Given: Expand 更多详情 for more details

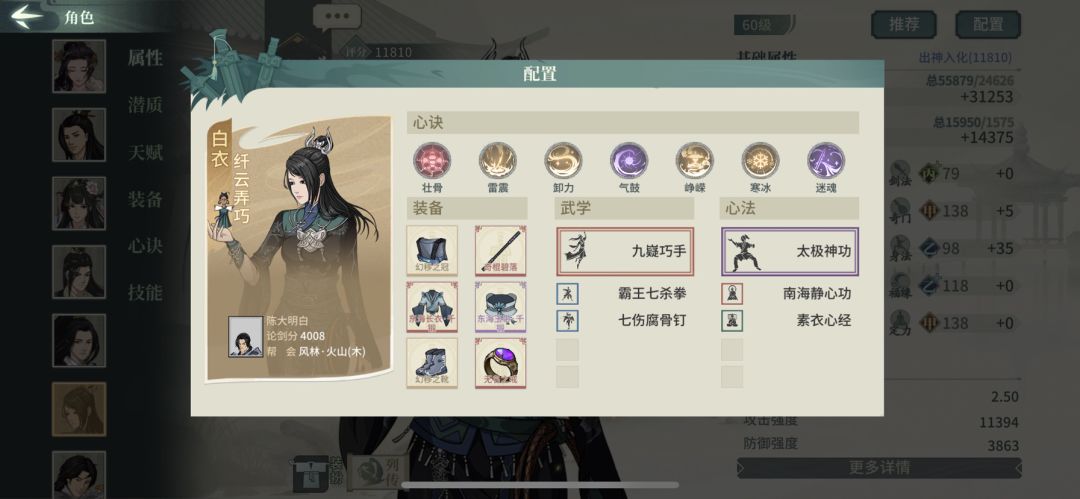Looking at the screenshot, I should pyautogui.click(x=879, y=468).
